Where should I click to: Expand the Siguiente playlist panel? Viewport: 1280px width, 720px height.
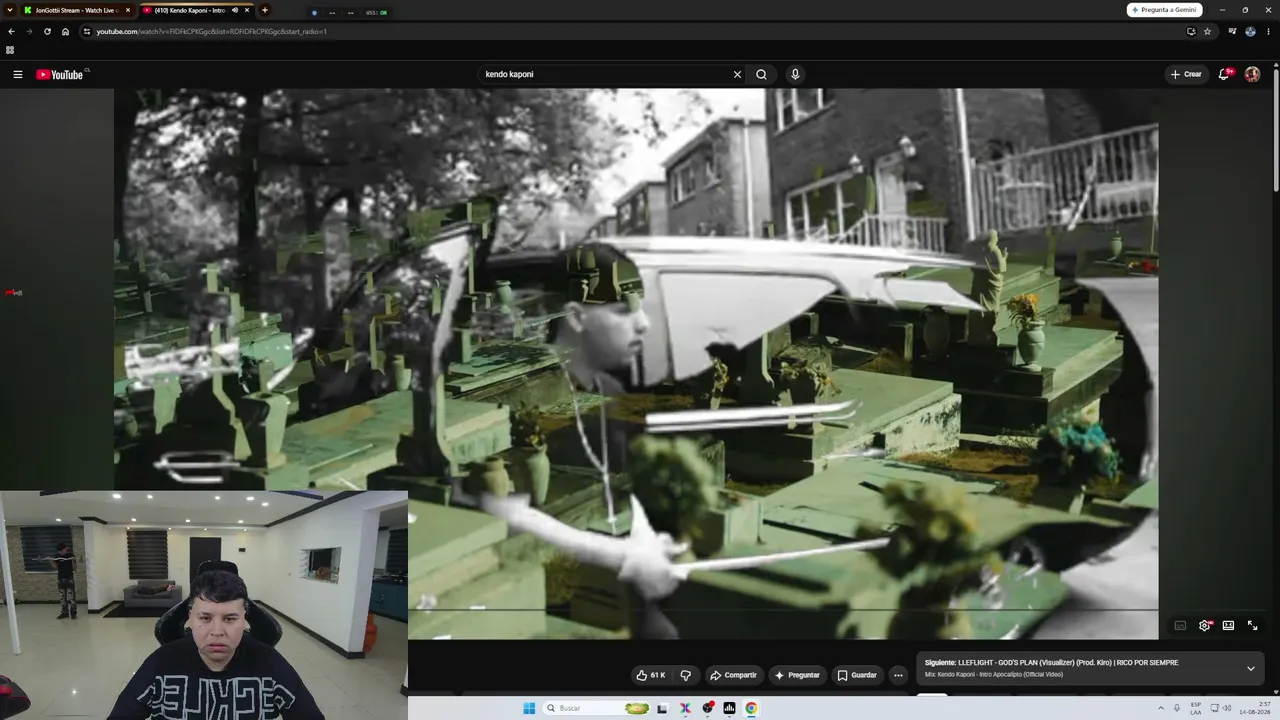[1250, 668]
